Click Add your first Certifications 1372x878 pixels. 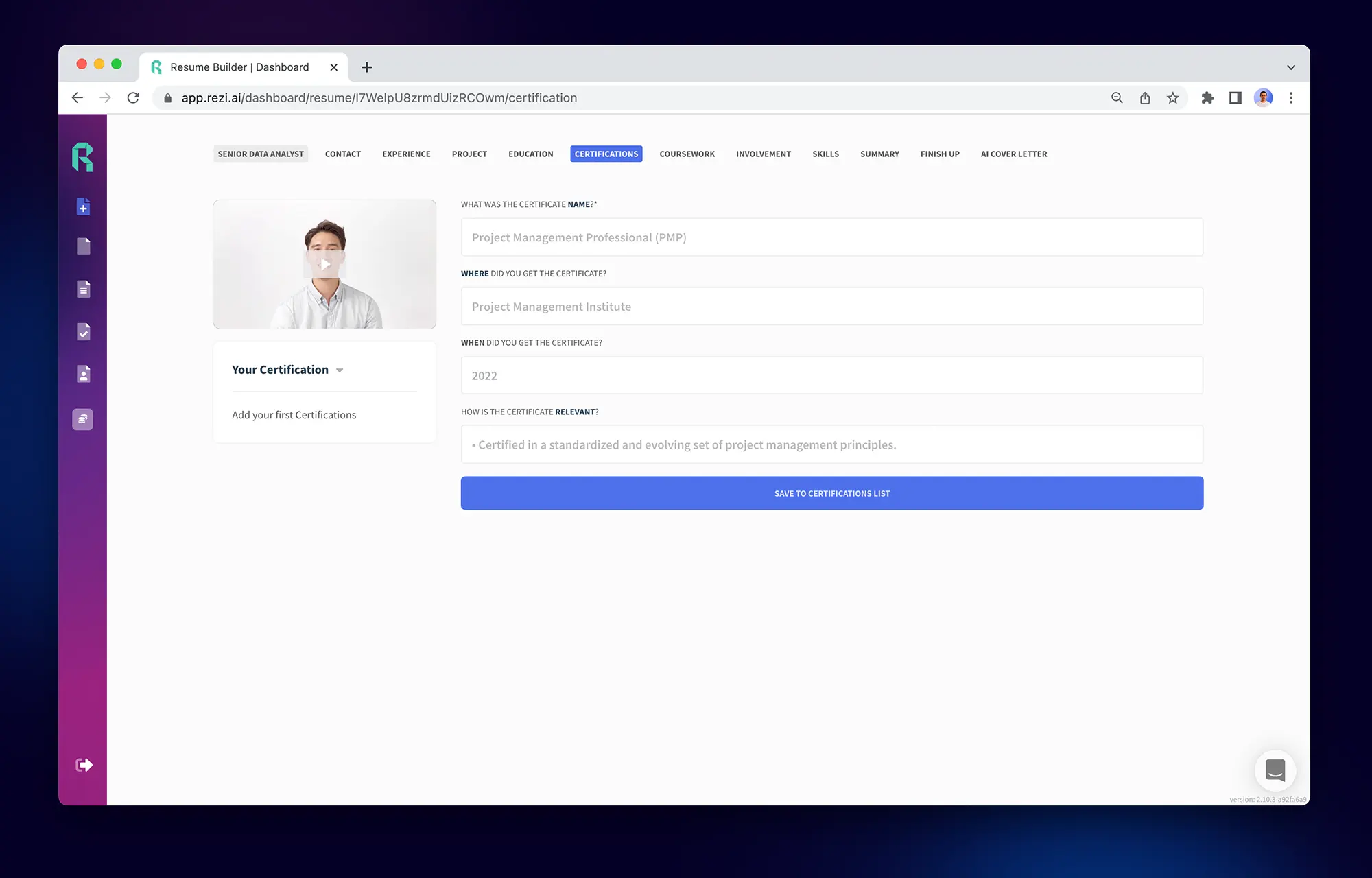click(x=294, y=414)
